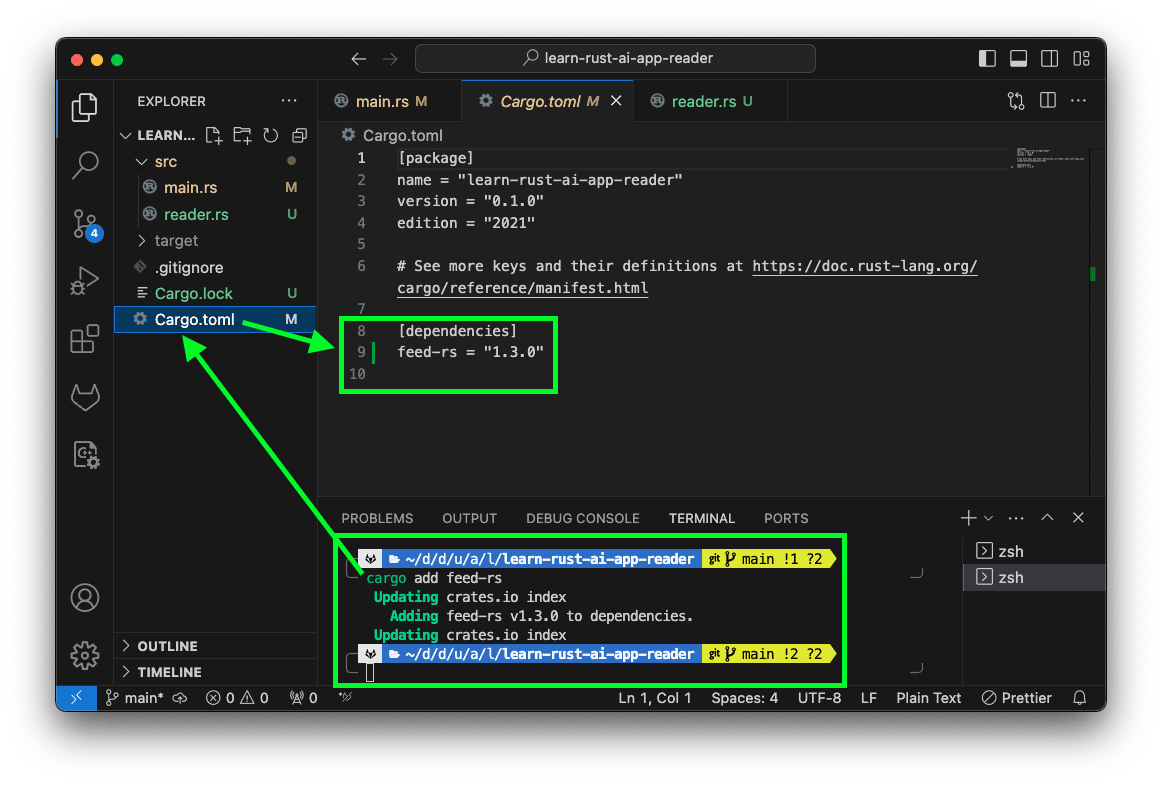Screen dimensions: 1162x785
Task: Synchronize changes cloud icon in status bar
Action: (180, 698)
